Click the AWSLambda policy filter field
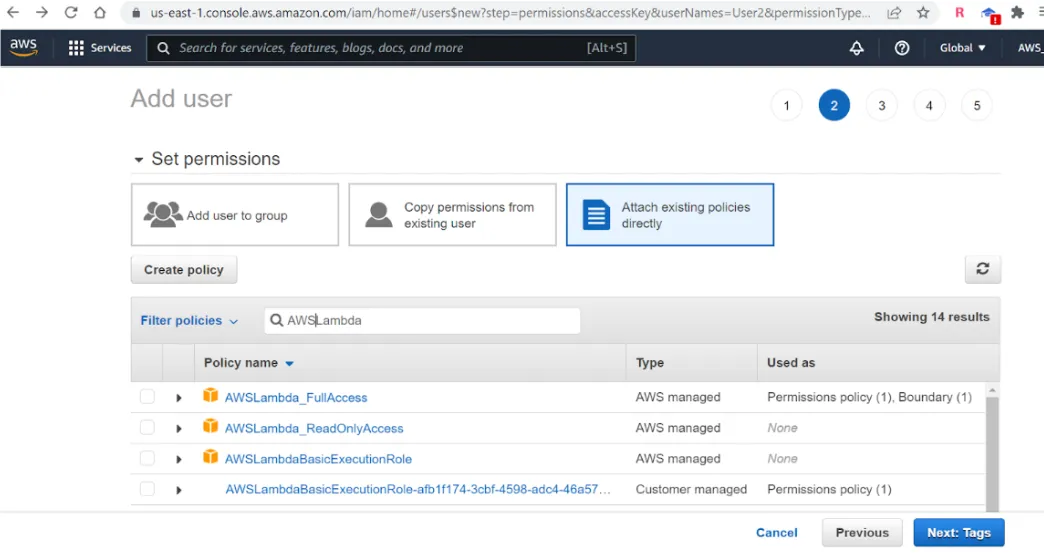Viewport: 1044px width, 558px height. coord(422,320)
